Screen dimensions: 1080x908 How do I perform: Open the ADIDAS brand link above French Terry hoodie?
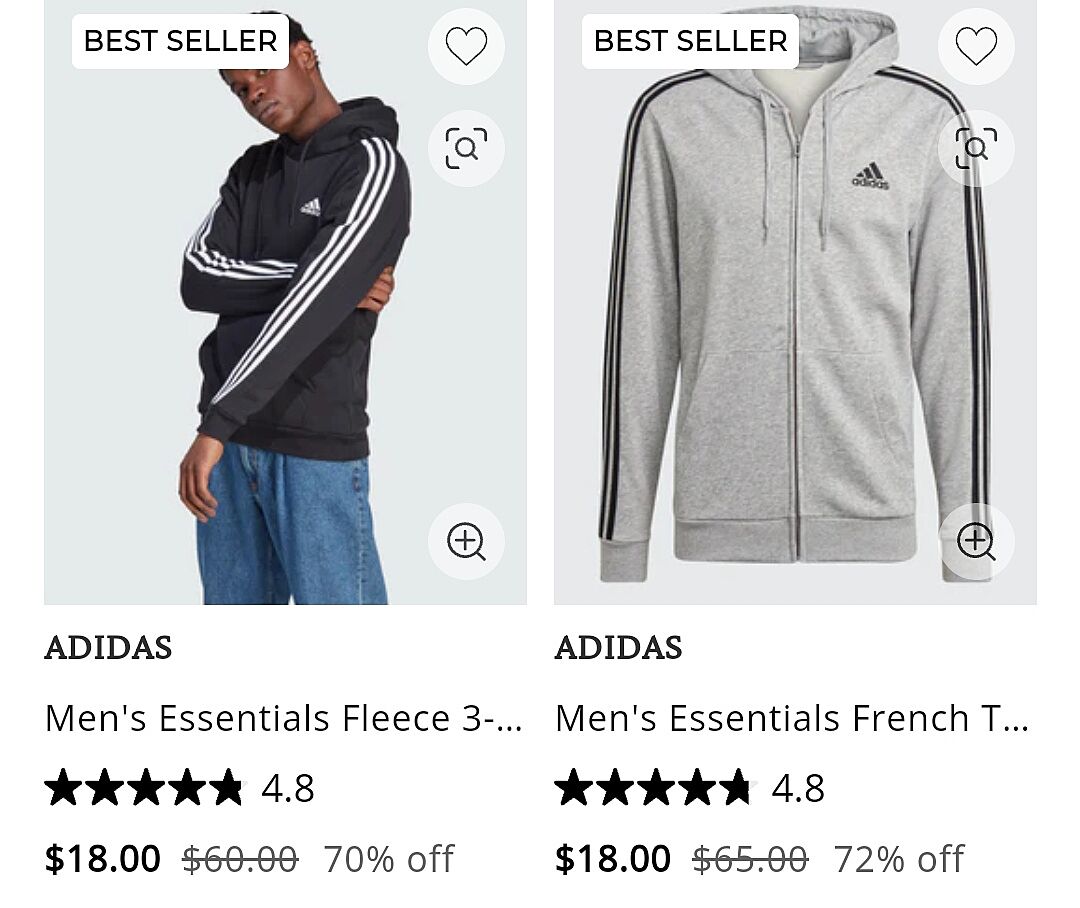tap(618, 648)
